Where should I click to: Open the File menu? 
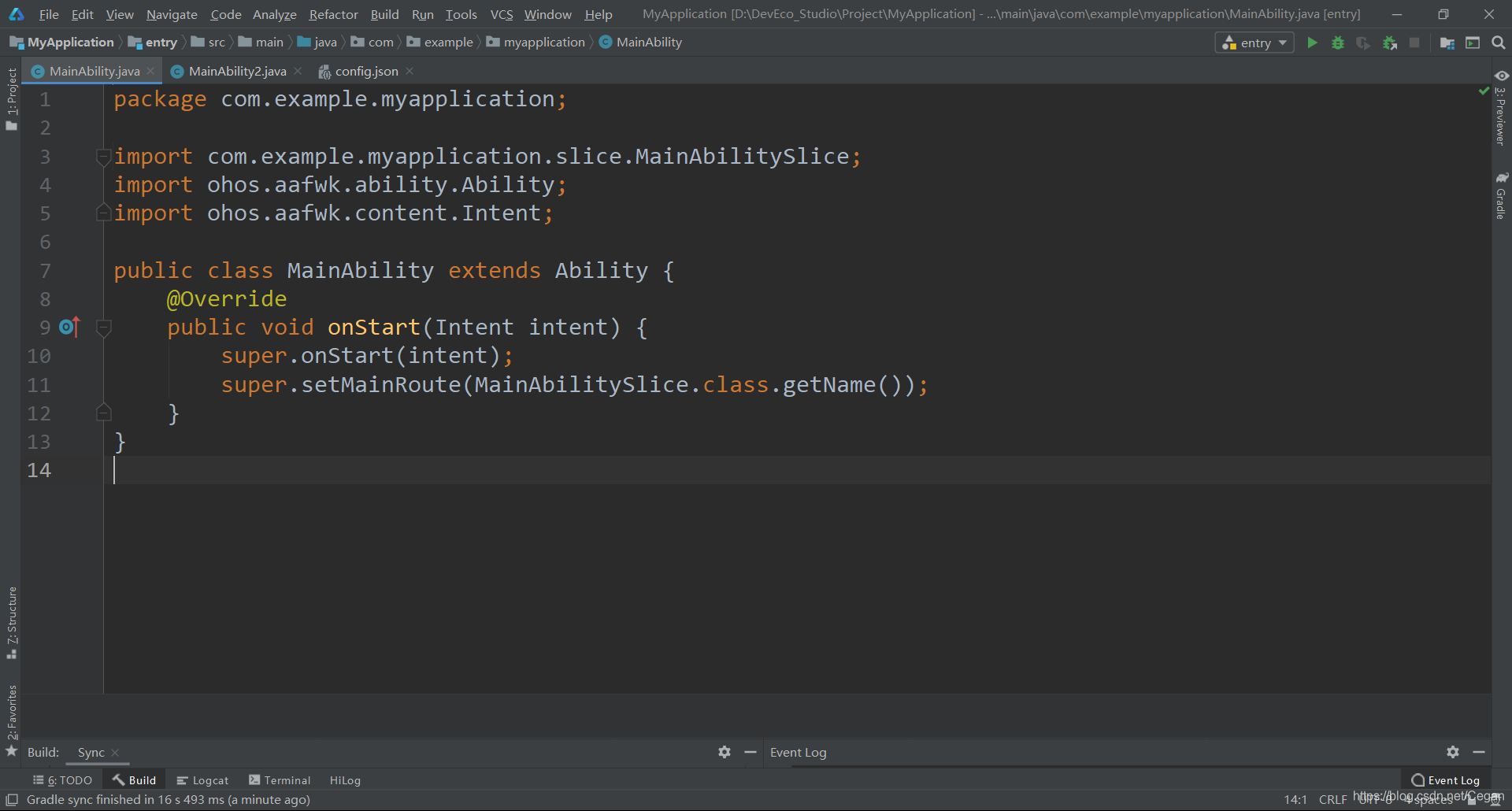[49, 14]
